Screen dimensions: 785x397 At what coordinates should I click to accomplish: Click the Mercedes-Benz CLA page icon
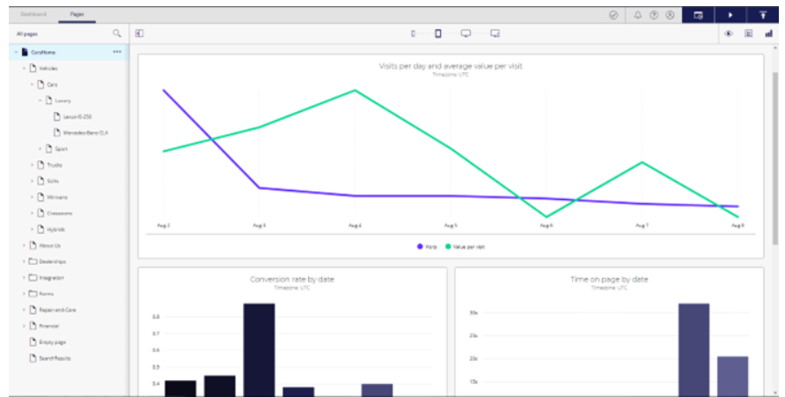pos(57,133)
